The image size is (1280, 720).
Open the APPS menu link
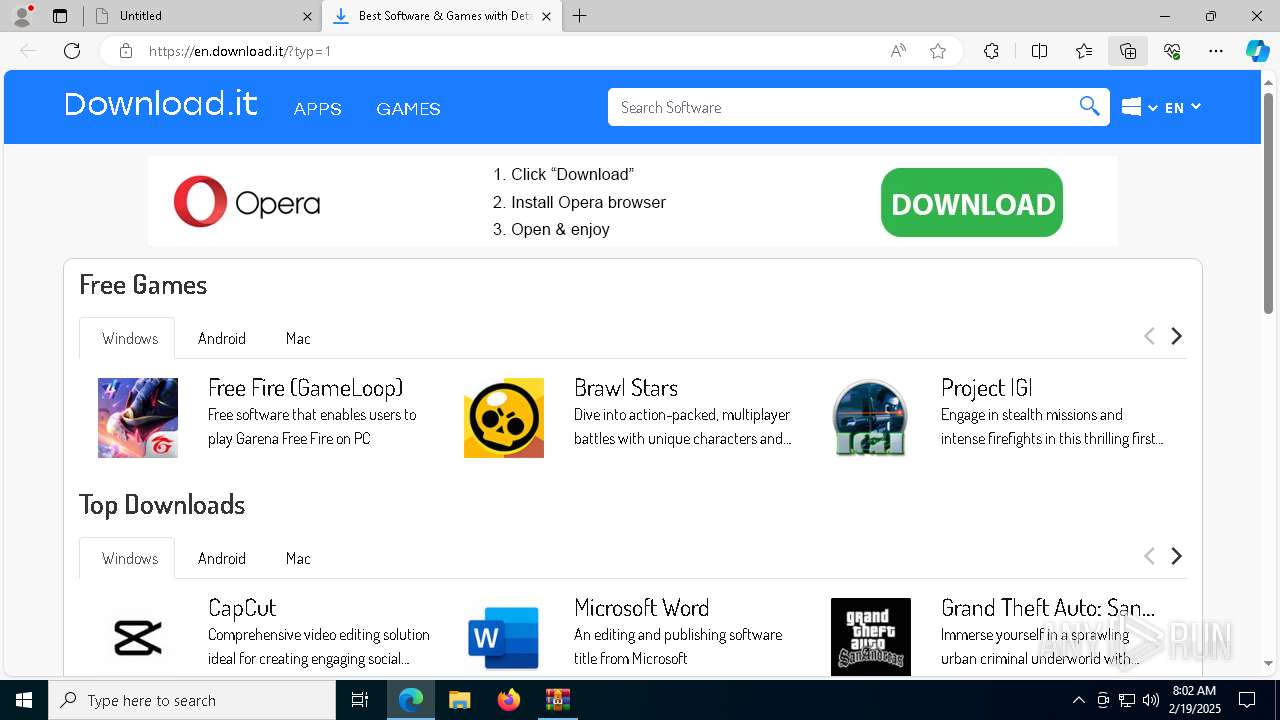click(318, 108)
